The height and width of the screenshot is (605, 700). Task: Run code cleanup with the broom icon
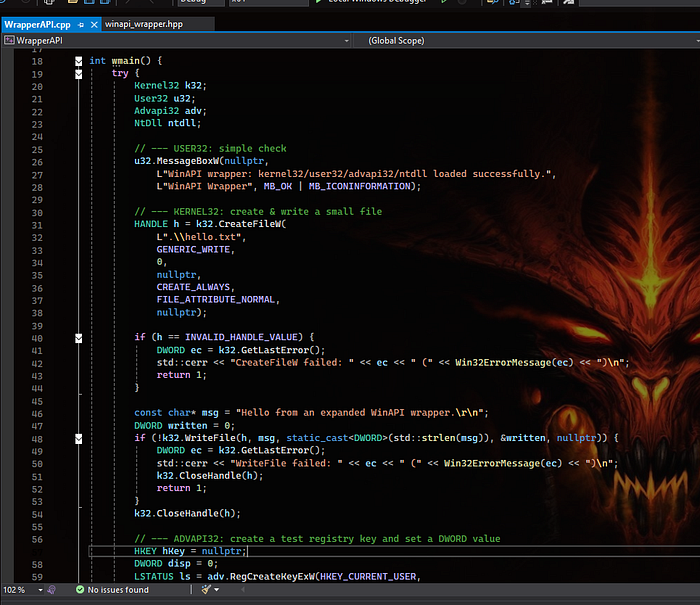(x=205, y=589)
